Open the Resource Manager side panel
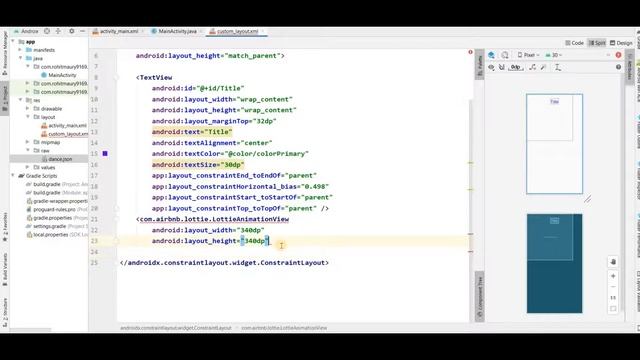Viewport: 640px width, 360px height. pyautogui.click(x=4, y=52)
